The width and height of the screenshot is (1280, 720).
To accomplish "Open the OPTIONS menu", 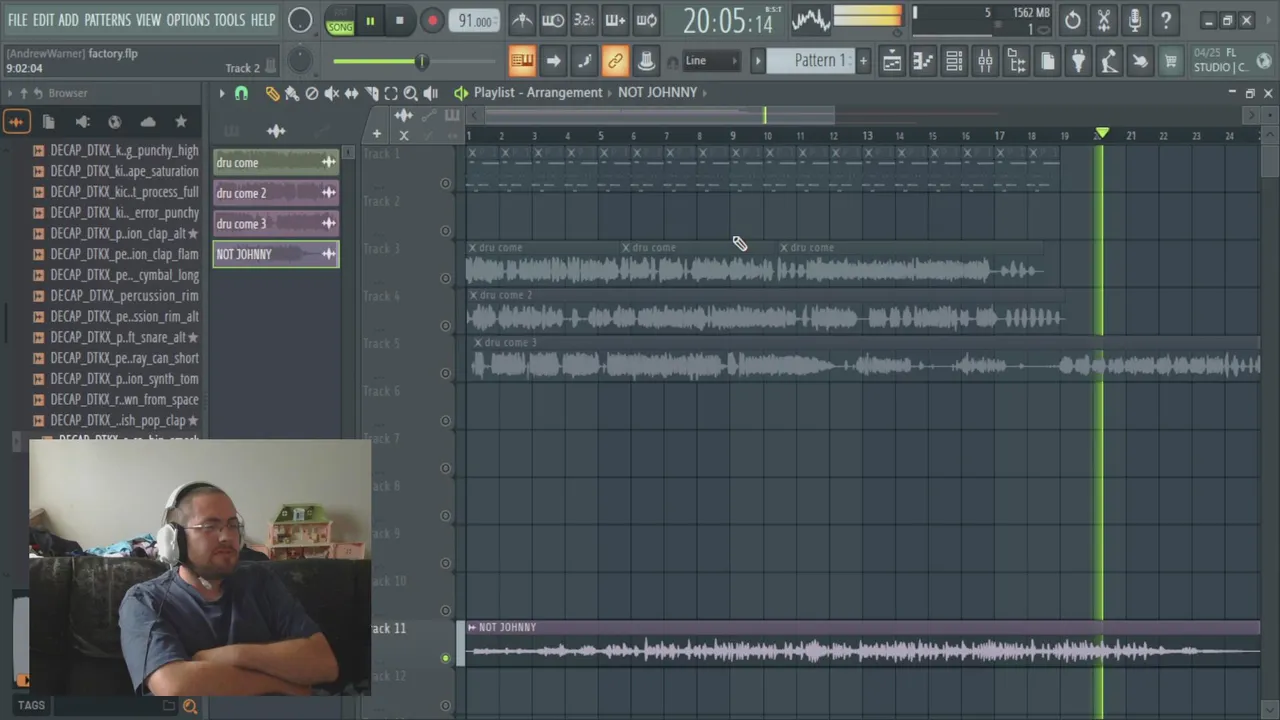I will point(188,20).
